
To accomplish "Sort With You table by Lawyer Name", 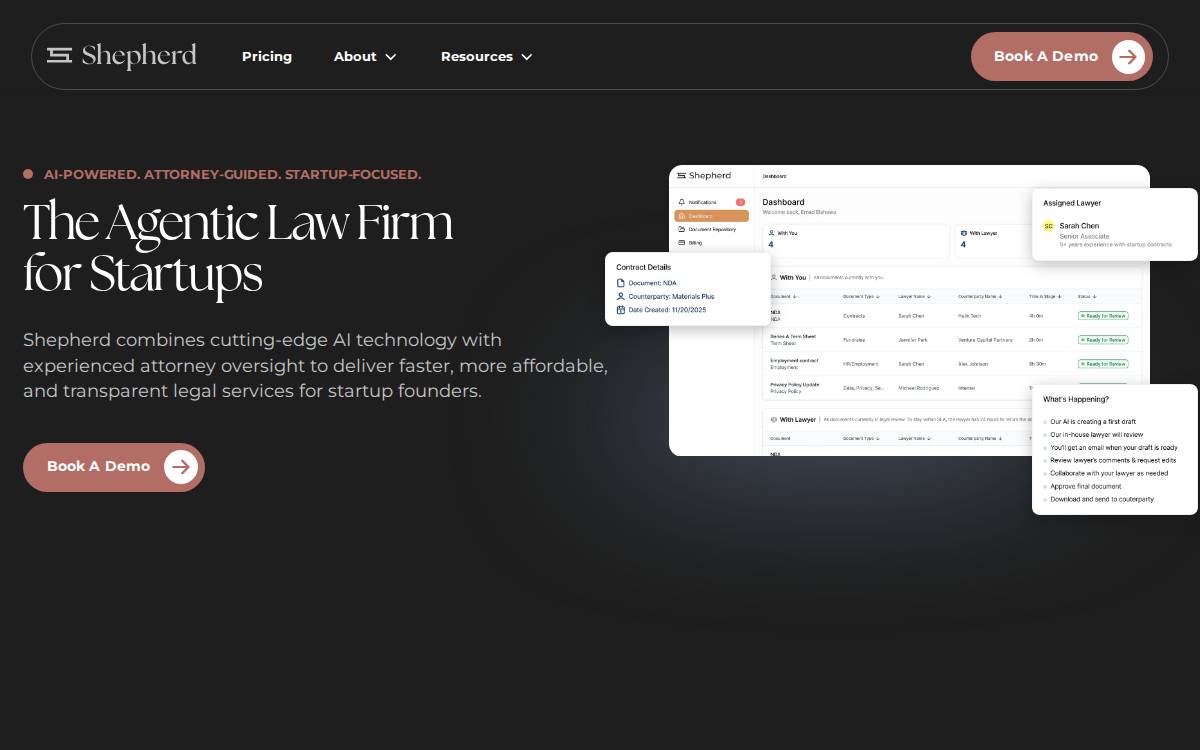I will click(x=915, y=297).
